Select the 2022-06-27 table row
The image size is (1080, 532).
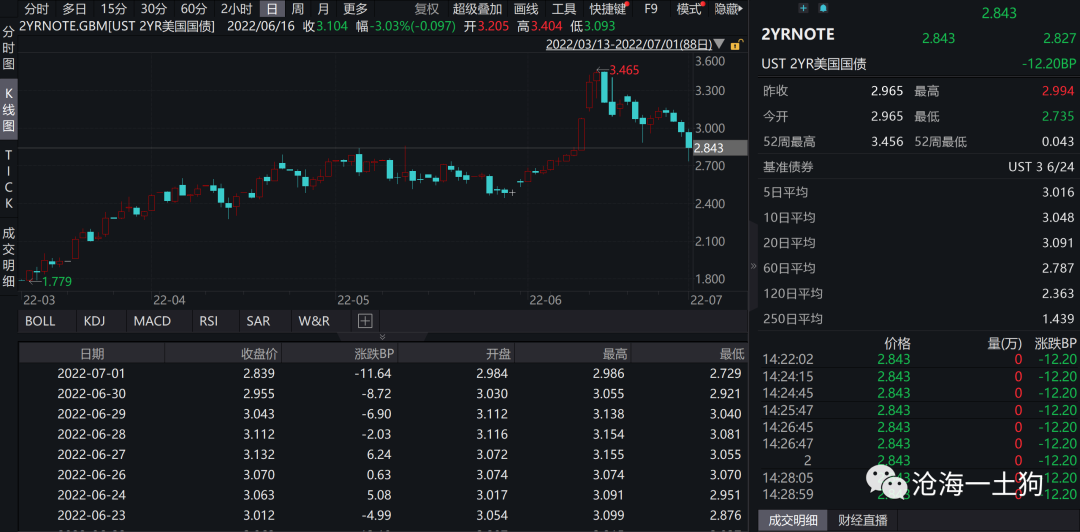tap(384, 454)
